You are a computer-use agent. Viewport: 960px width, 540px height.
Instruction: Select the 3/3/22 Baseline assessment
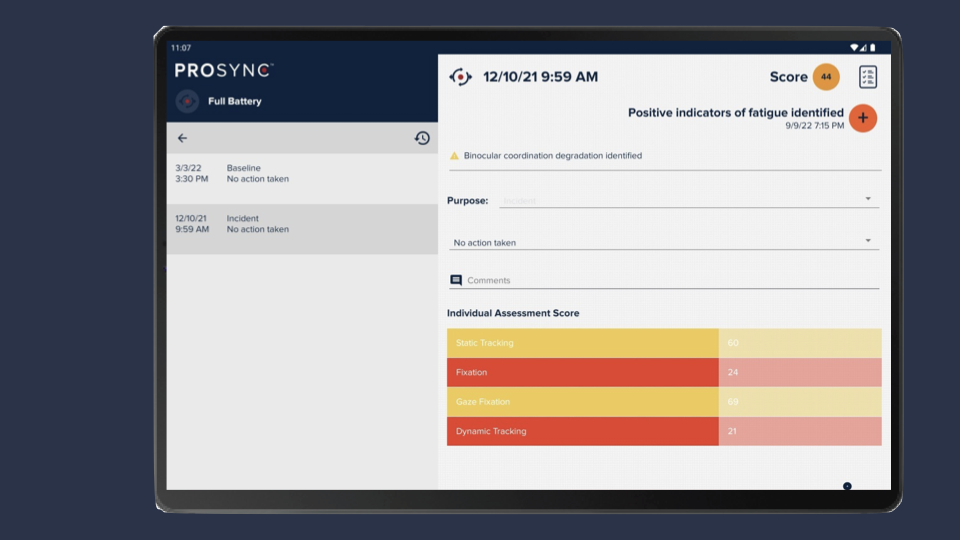[302, 178]
